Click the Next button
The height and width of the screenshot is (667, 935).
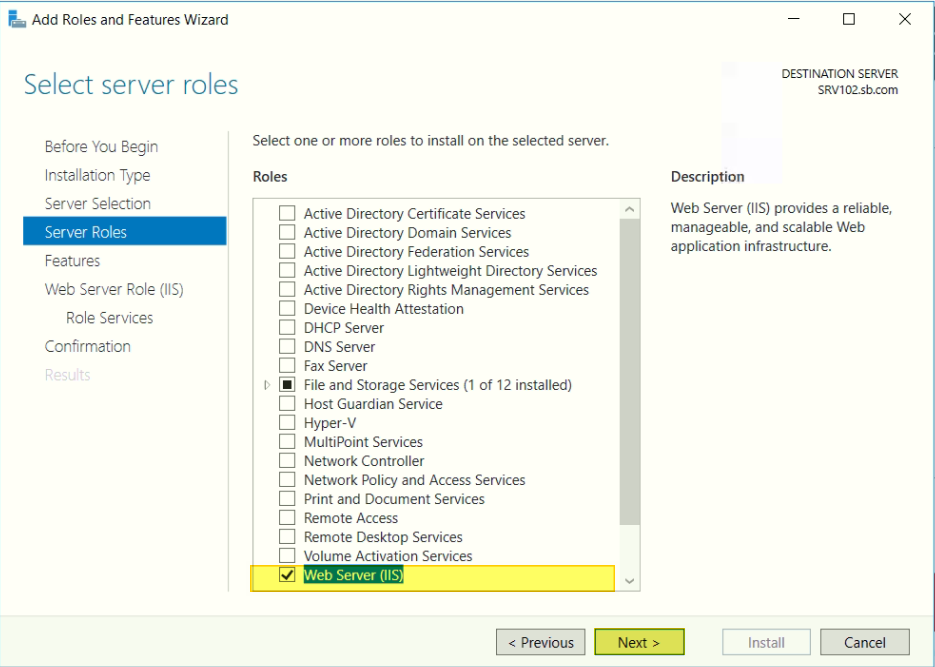[639, 643]
